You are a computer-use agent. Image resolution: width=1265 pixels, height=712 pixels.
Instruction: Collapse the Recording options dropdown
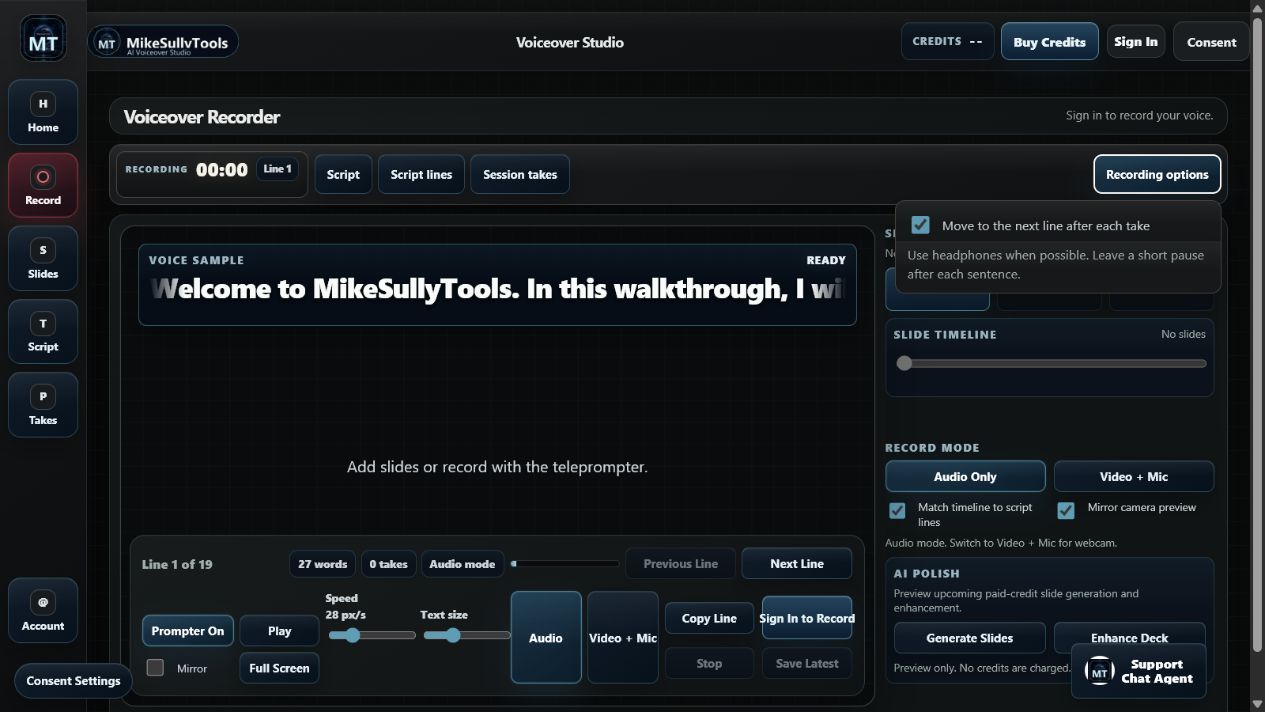tap(1157, 174)
